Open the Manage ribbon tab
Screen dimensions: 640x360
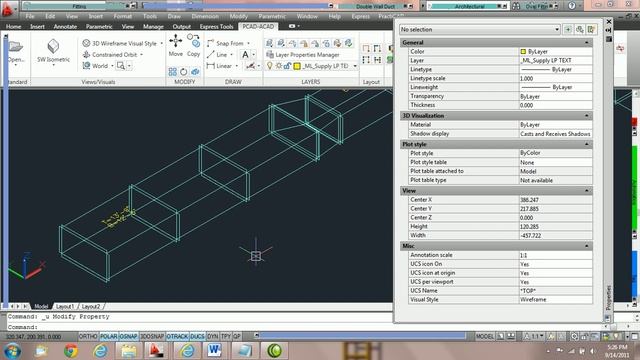point(153,27)
